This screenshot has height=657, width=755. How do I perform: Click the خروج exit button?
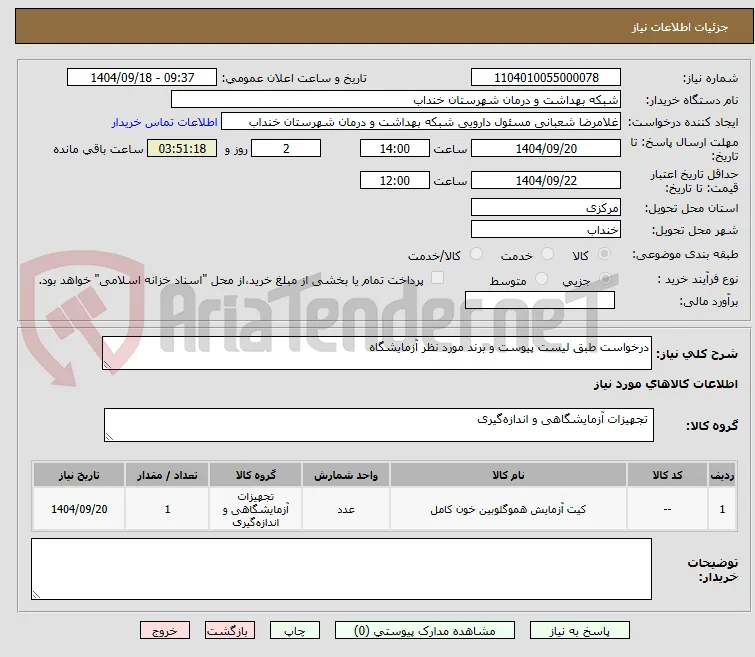(165, 631)
